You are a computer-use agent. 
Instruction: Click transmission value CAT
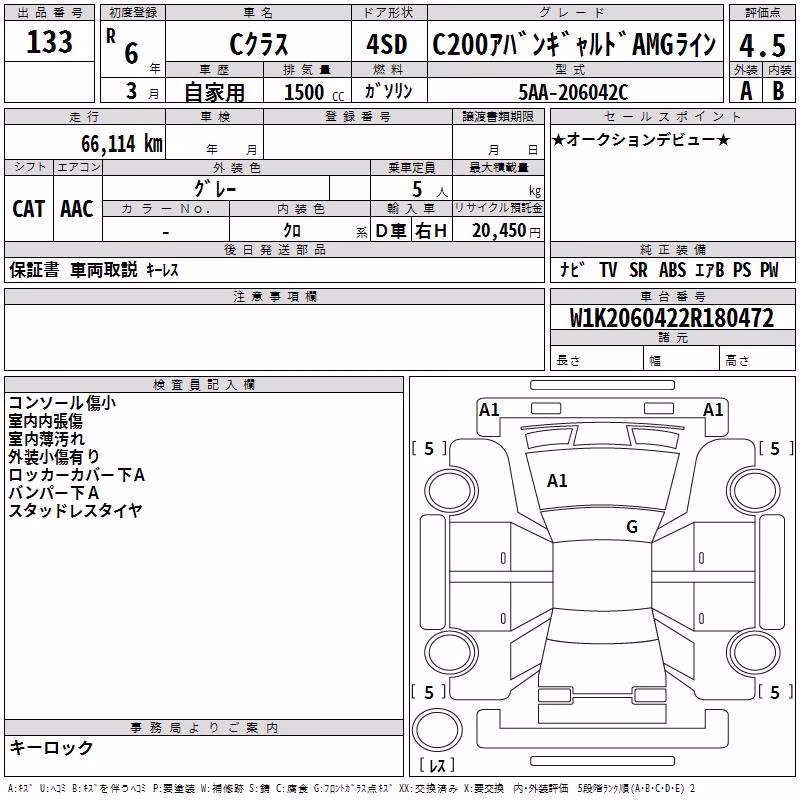pyautogui.click(x=29, y=209)
